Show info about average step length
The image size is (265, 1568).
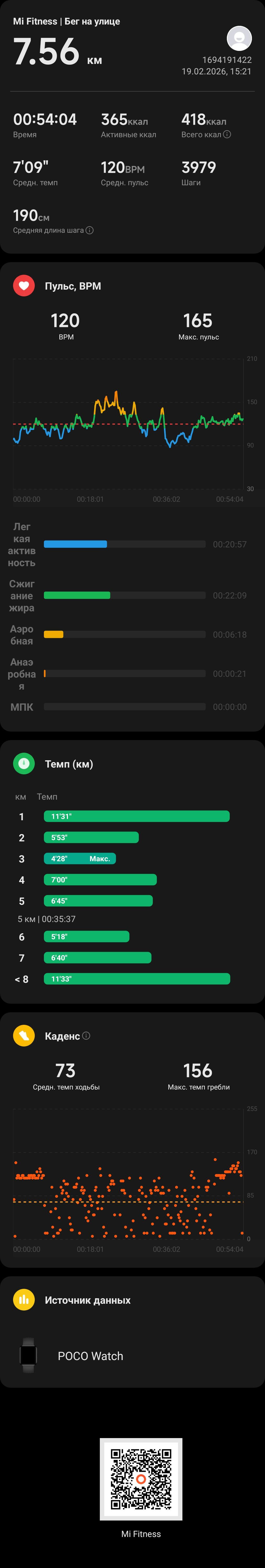pyautogui.click(x=90, y=230)
